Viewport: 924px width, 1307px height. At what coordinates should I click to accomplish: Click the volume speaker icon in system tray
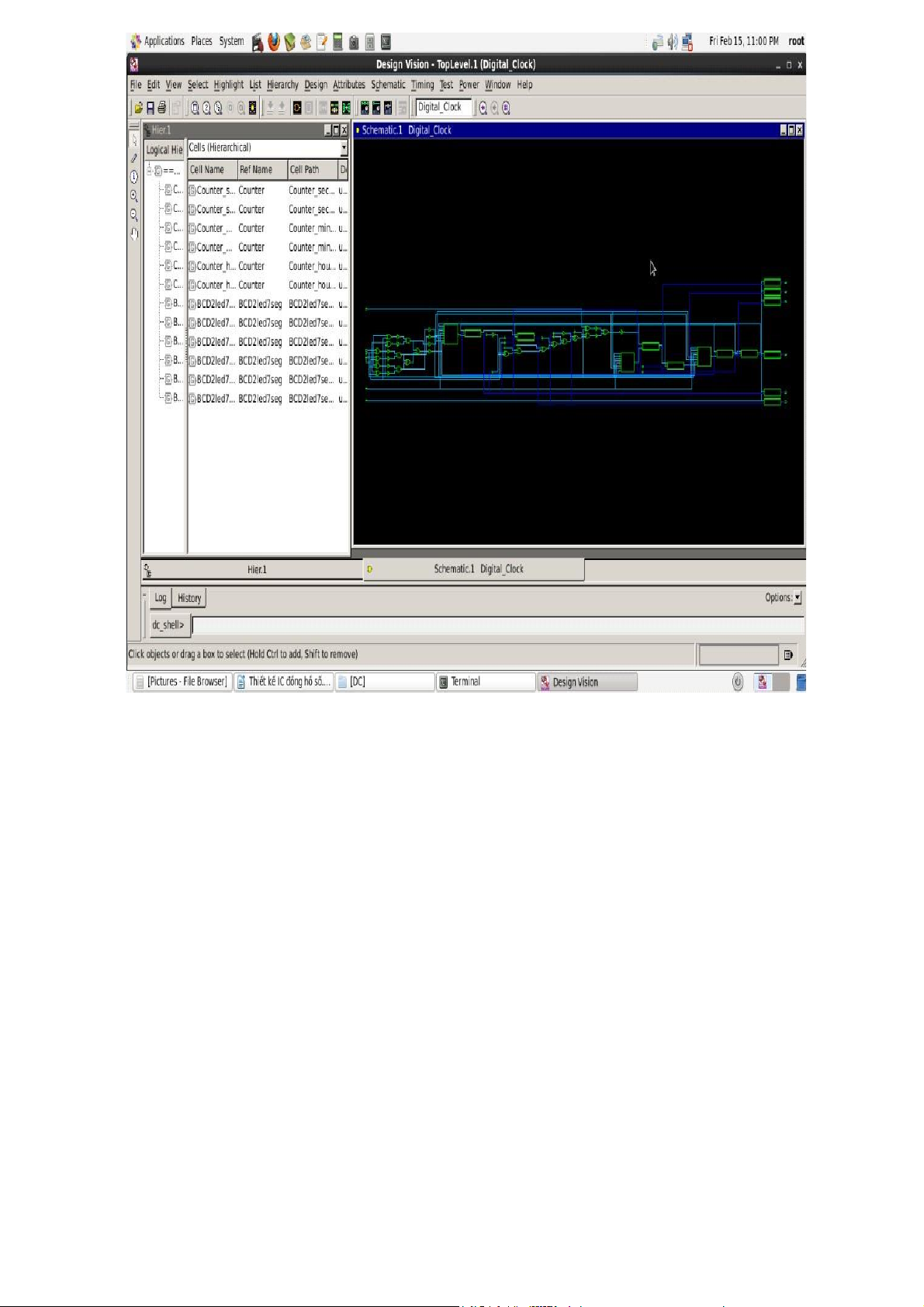tap(673, 42)
